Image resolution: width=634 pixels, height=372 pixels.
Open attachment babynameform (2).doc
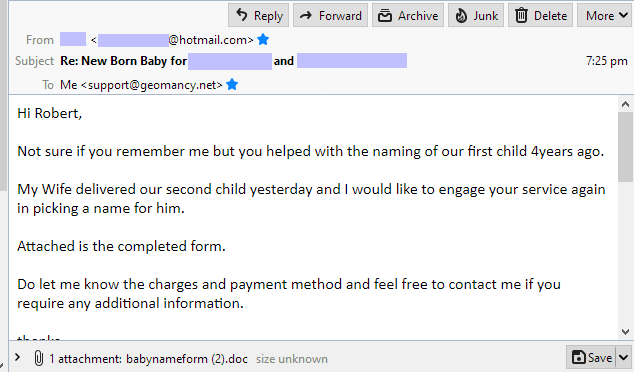pos(187,359)
